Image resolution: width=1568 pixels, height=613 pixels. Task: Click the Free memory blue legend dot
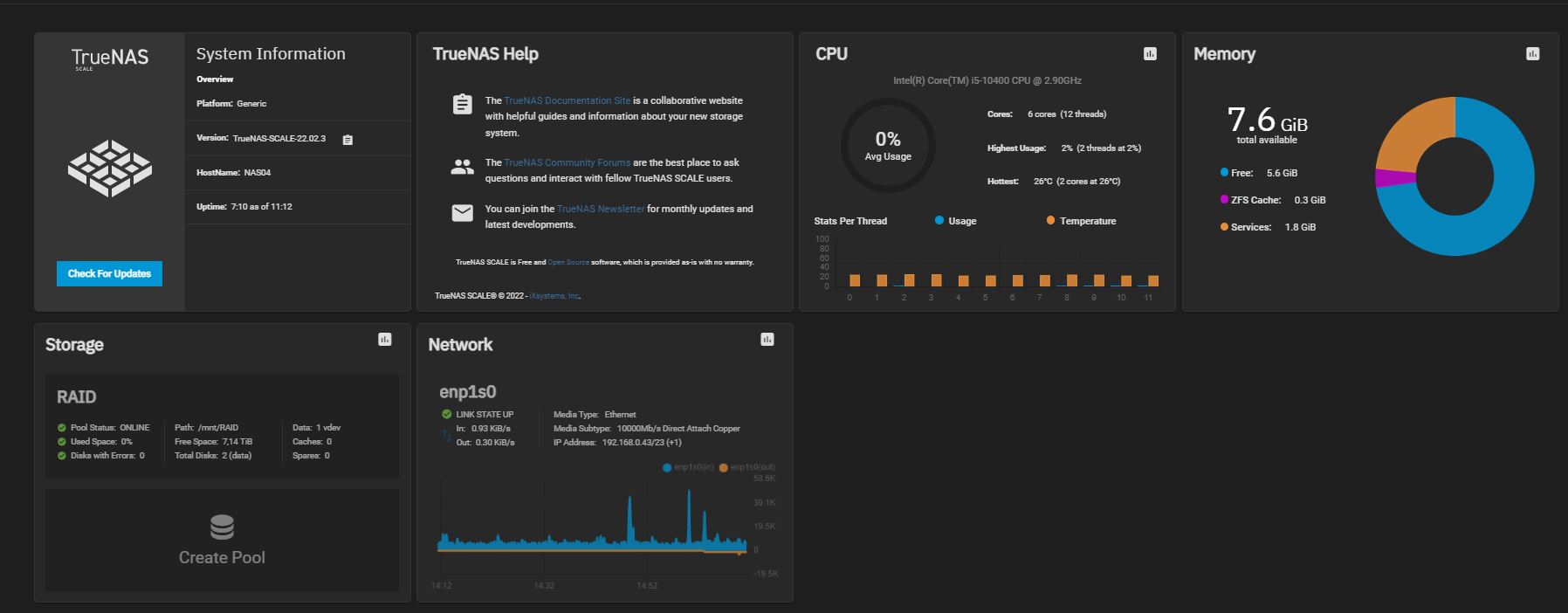[1225, 173]
